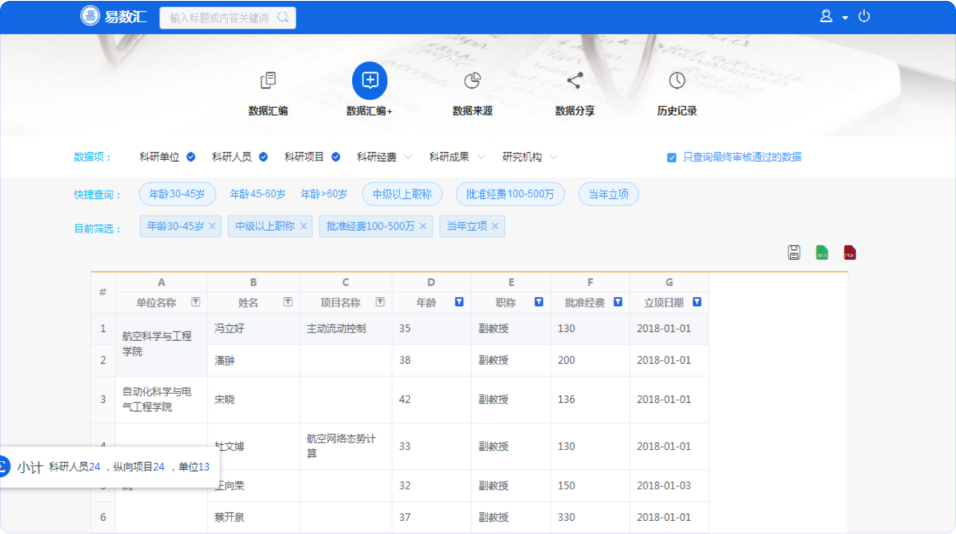Click filter icon for 职称 column
Viewport: 956px width, 534px height.
539,302
